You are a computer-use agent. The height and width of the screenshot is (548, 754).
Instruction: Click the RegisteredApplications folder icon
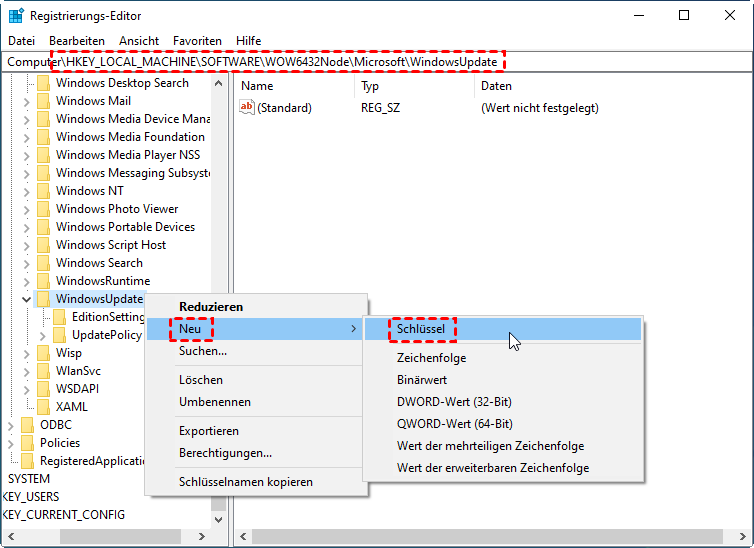click(x=28, y=461)
